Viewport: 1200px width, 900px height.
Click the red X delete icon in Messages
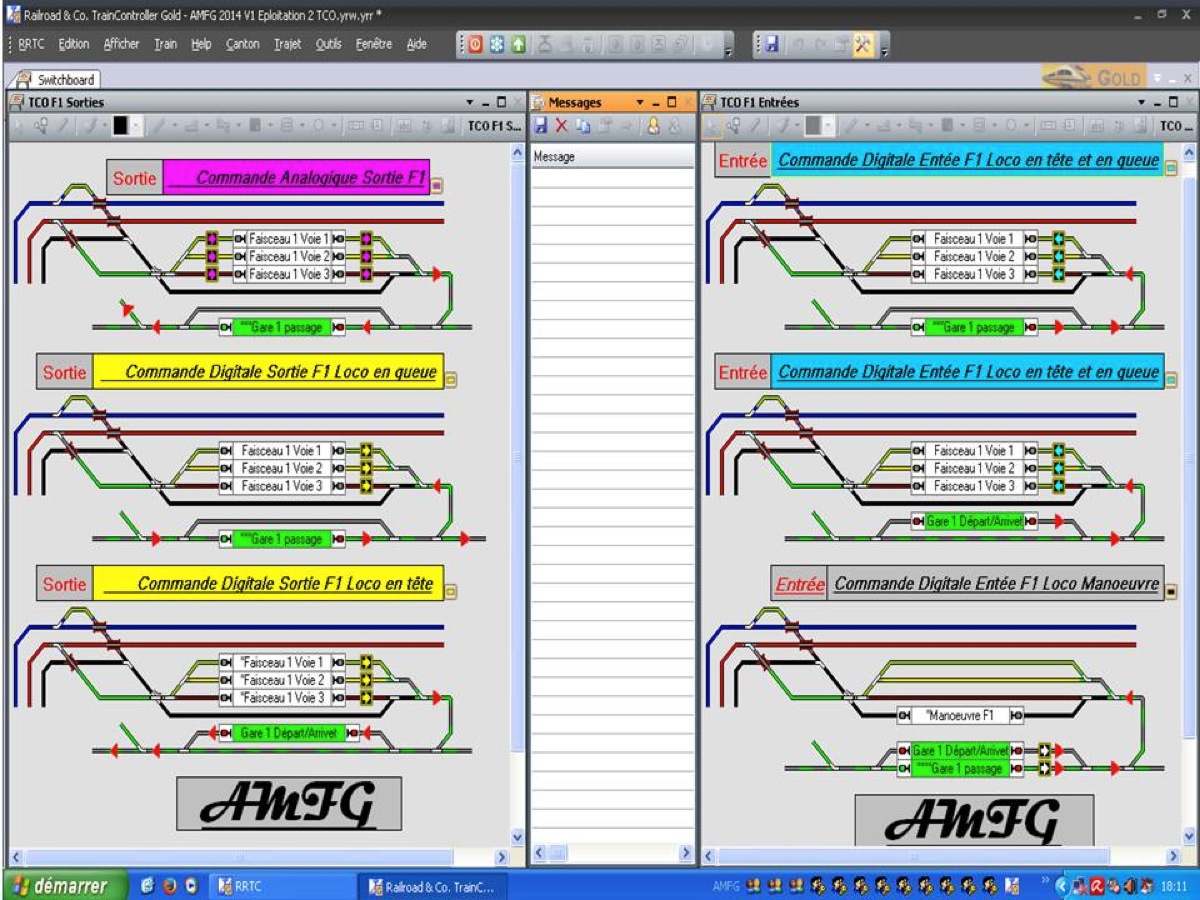coord(561,125)
